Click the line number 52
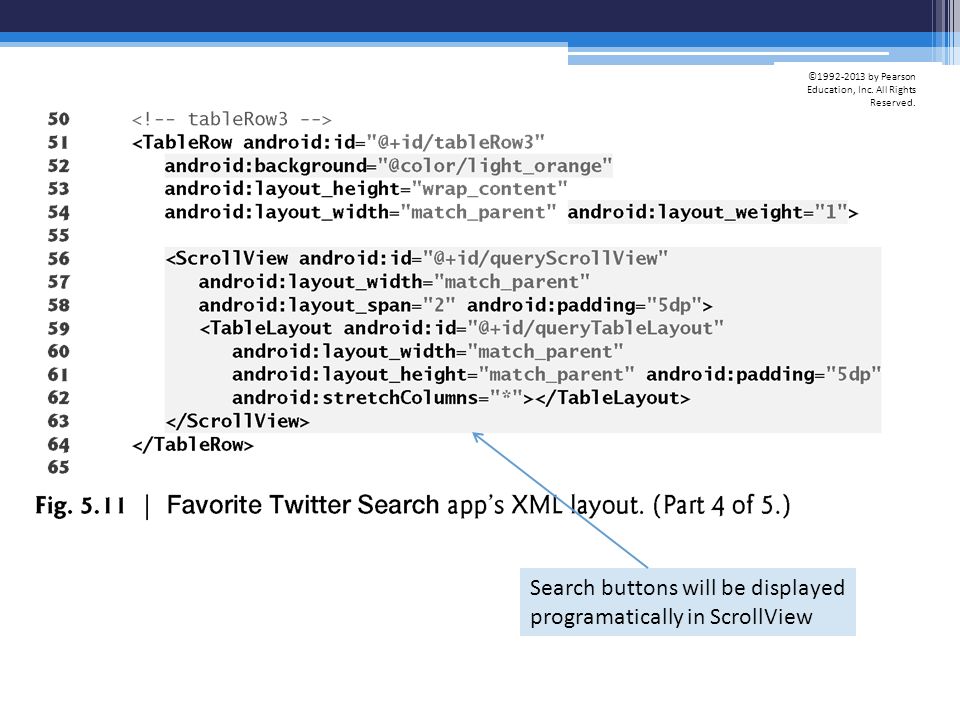This screenshot has width=960, height=720. tap(59, 165)
